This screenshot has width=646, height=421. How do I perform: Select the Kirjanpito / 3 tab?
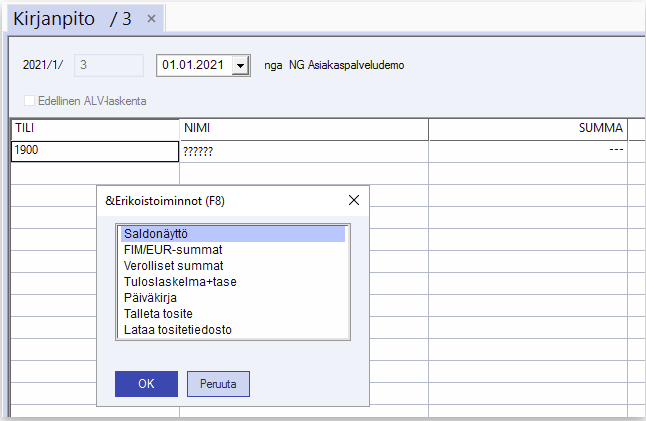coord(72,19)
